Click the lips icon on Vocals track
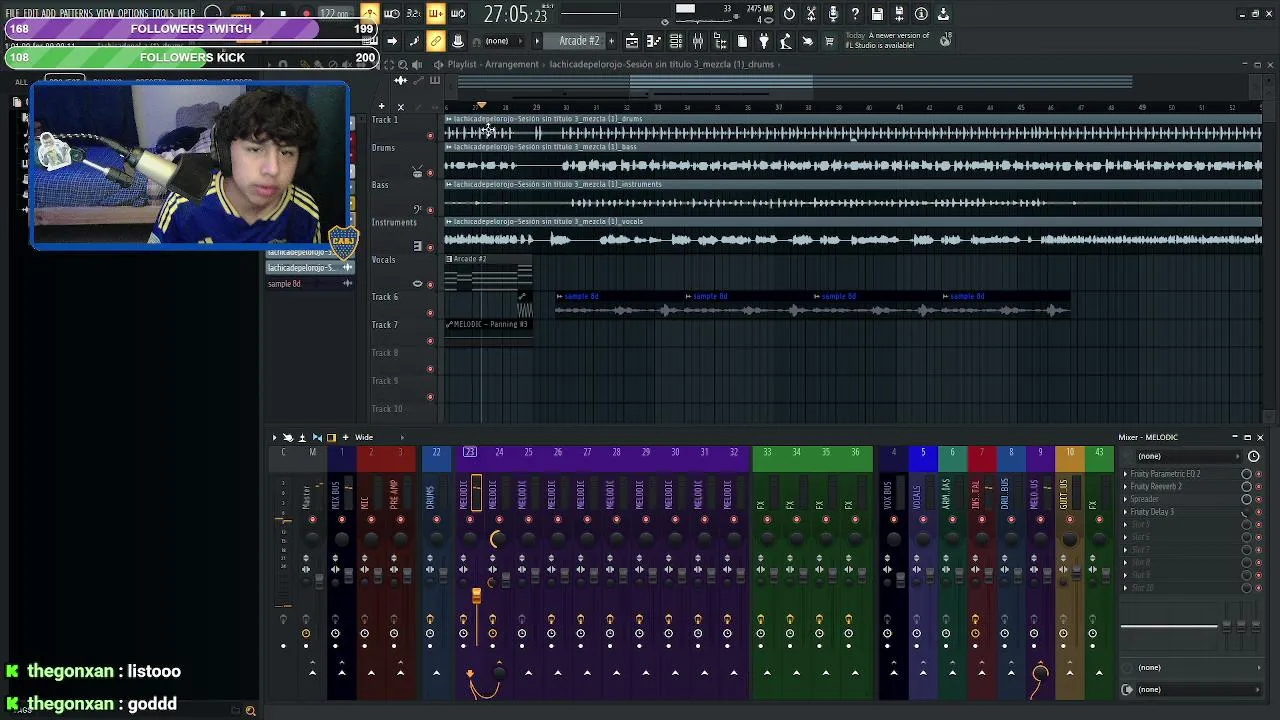This screenshot has height=720, width=1280. point(417,283)
